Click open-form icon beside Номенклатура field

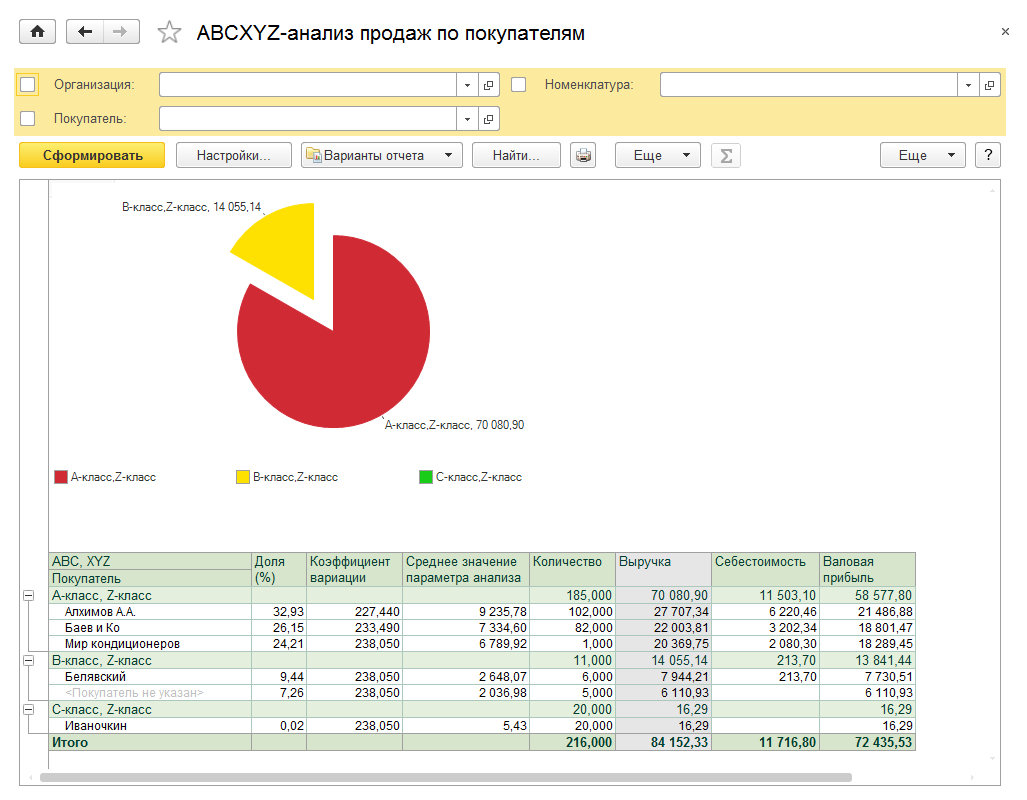[x=989, y=85]
